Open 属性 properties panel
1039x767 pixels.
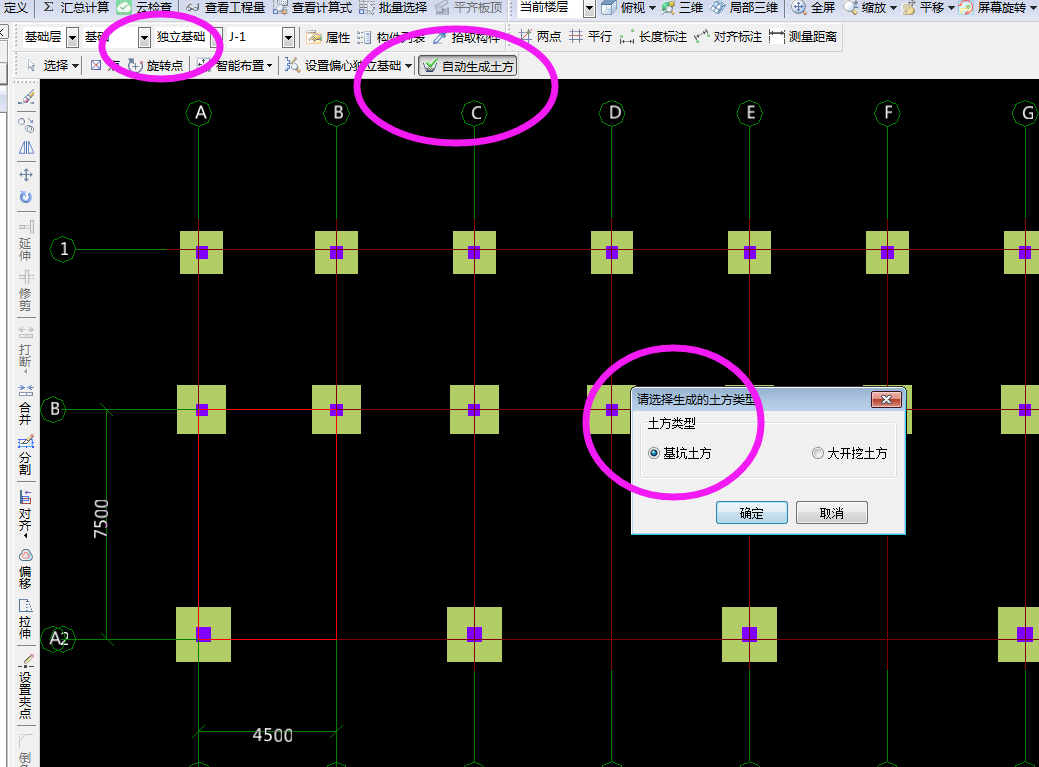pos(328,37)
